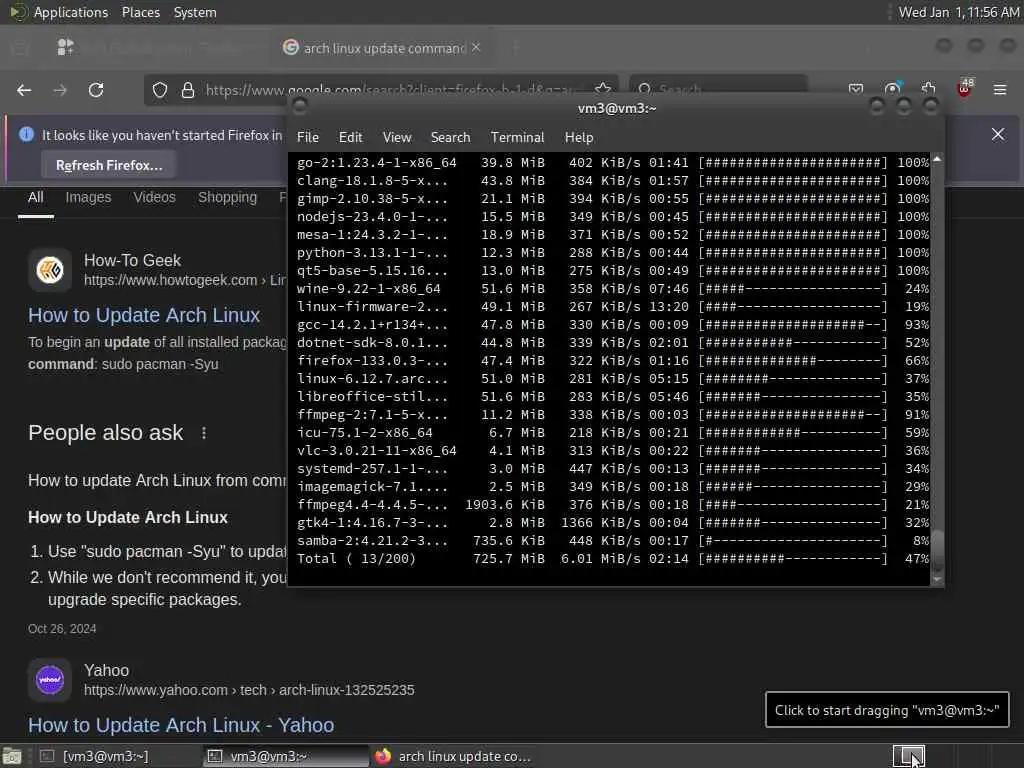Open the terminal Search menu
This screenshot has width=1024, height=768.
point(450,137)
